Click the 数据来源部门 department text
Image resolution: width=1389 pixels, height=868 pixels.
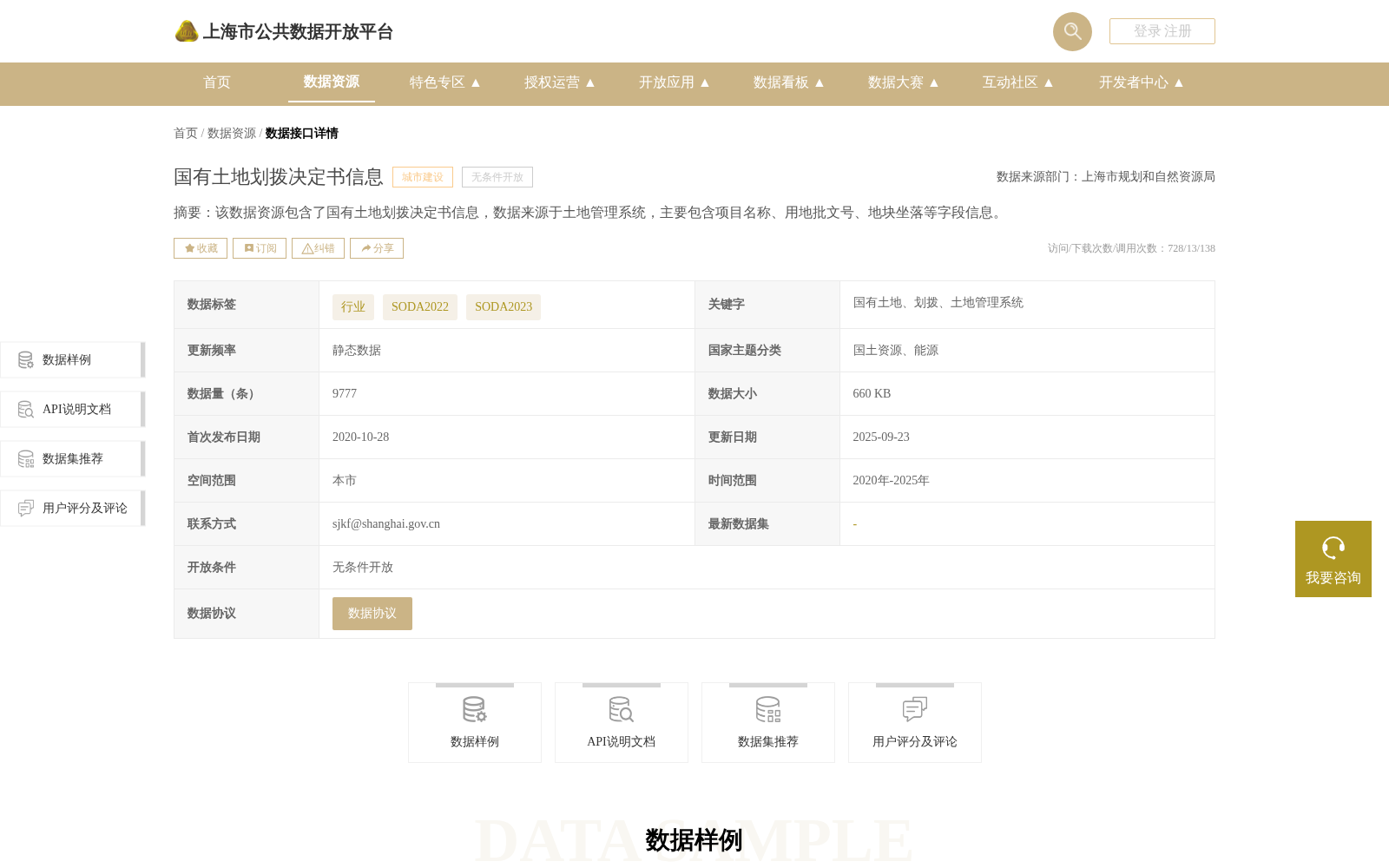tap(1106, 177)
